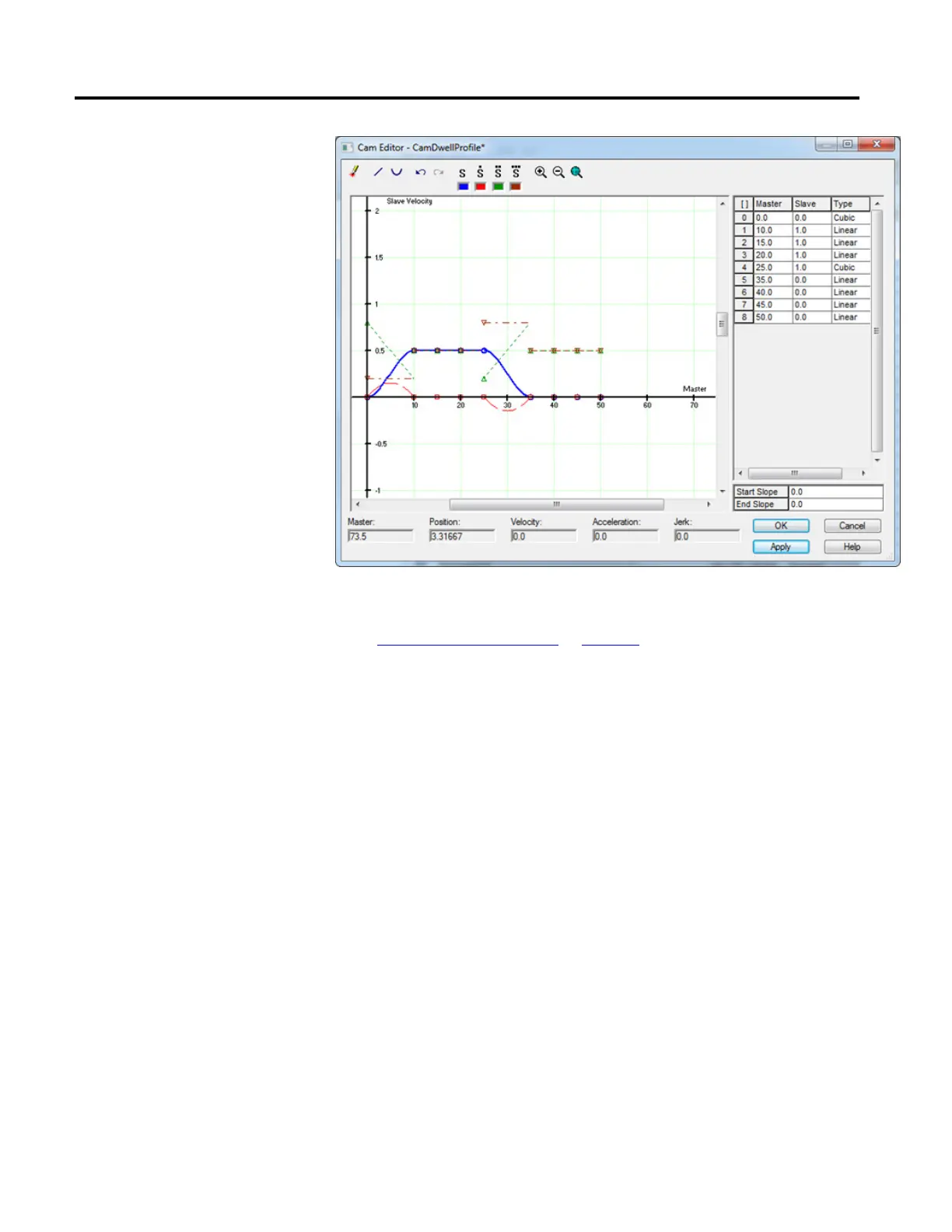Screen dimensions: 952x1232
Task: Click the cam point at master 10 on blue curve
Action: (414, 351)
